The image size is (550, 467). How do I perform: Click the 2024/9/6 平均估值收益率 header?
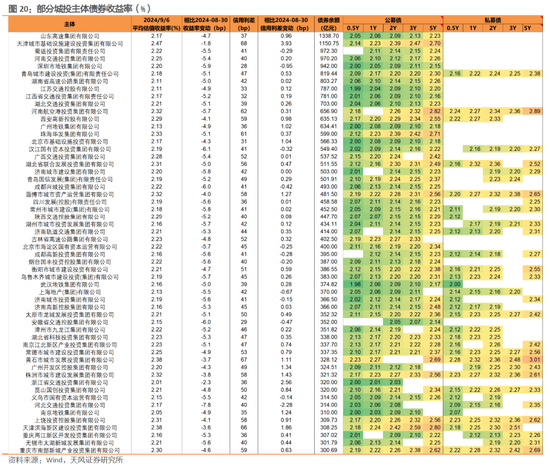[x=156, y=24]
